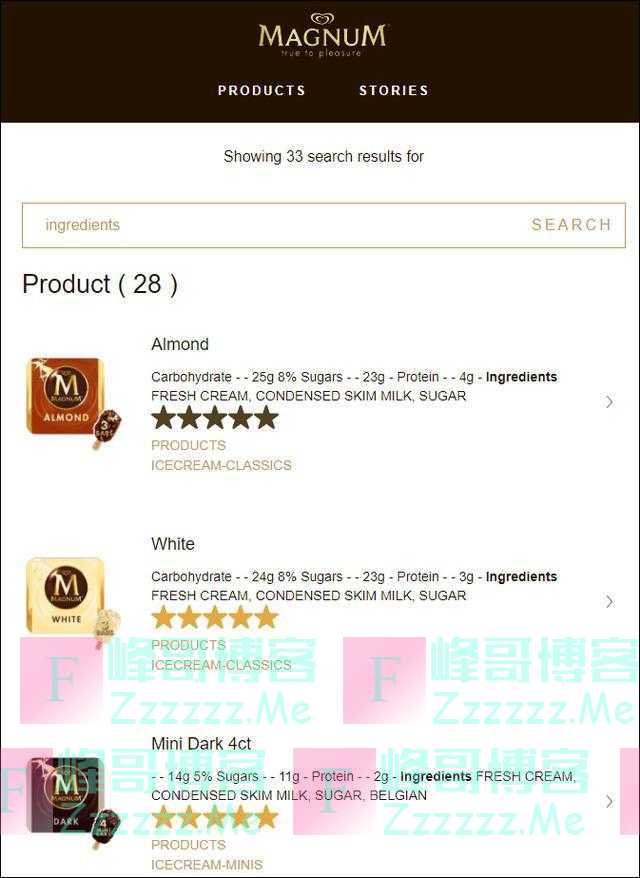Click the Magnum logo in header
This screenshot has height=878, width=640.
(x=323, y=35)
